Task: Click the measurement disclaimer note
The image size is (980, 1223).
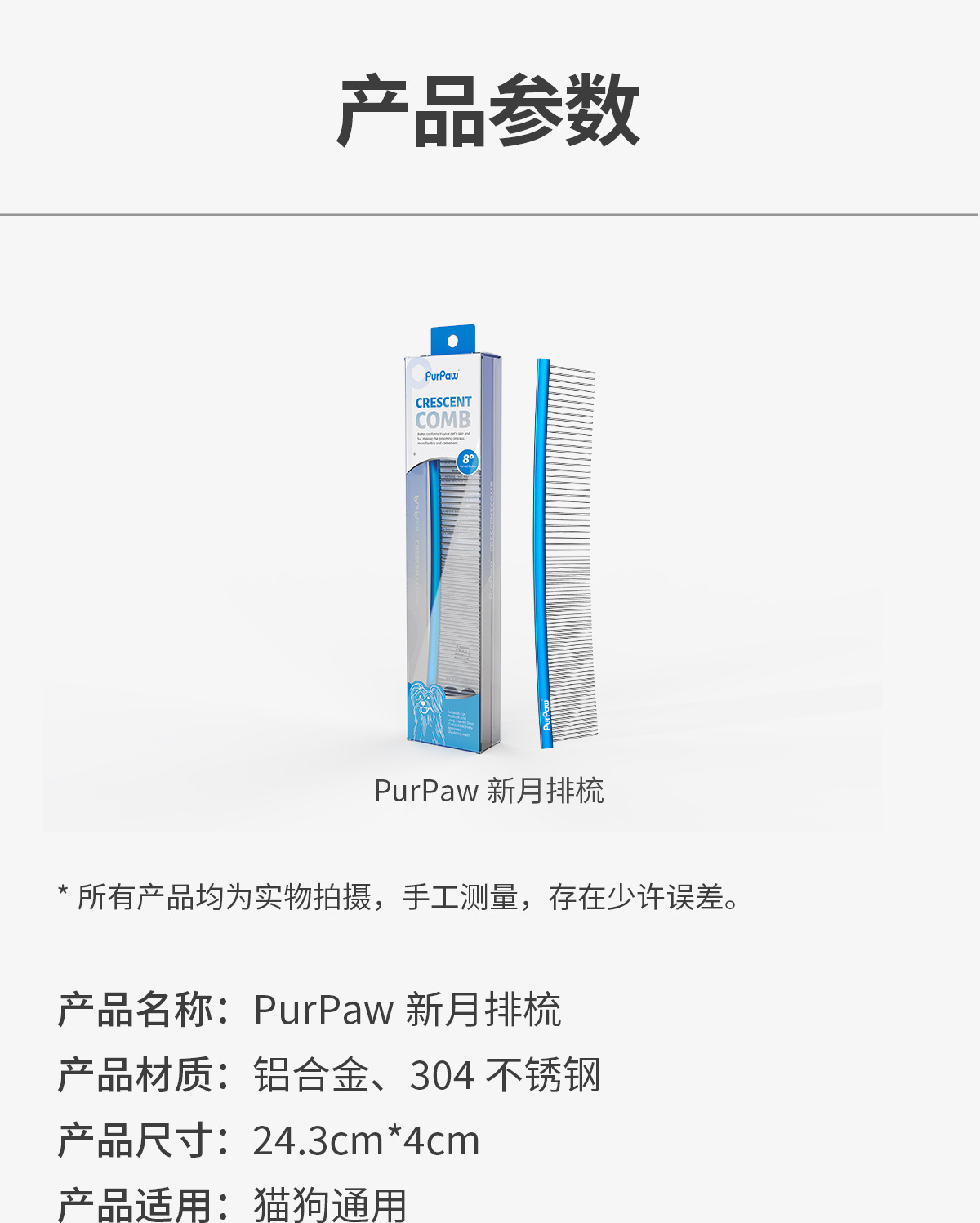Action: pyautogui.click(x=399, y=897)
